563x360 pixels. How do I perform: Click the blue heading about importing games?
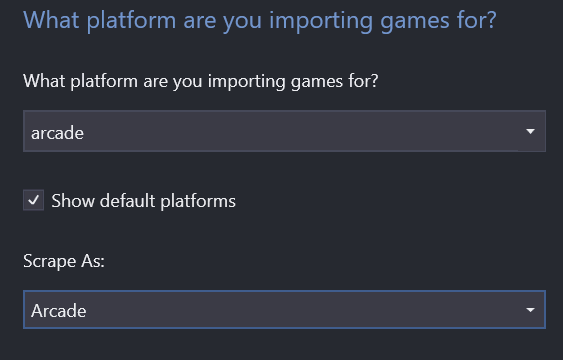click(x=260, y=20)
